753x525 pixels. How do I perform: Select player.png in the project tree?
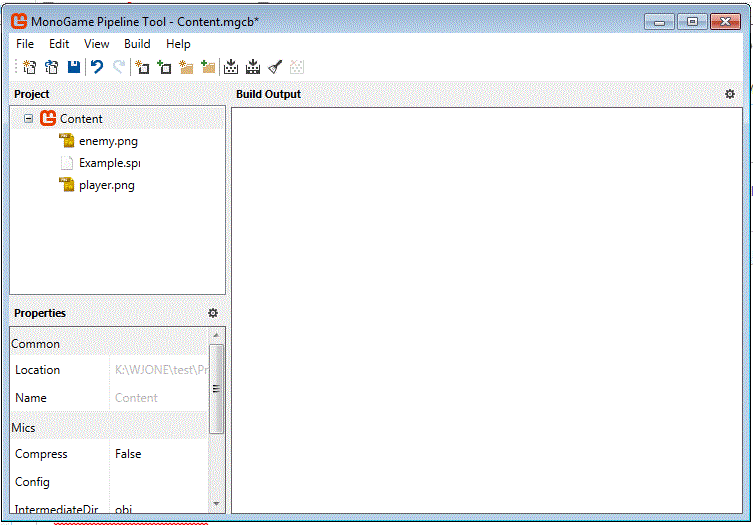pos(107,185)
